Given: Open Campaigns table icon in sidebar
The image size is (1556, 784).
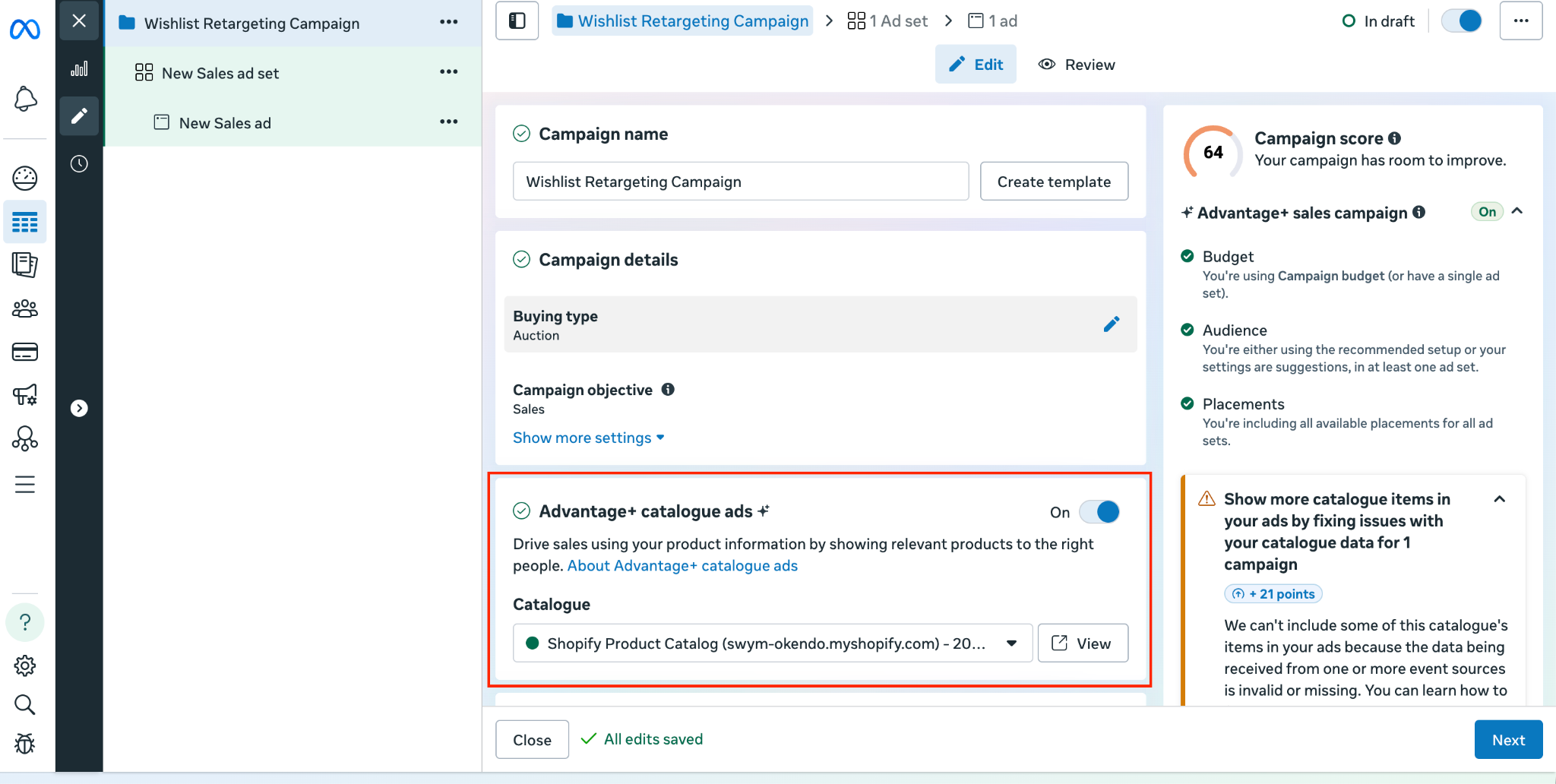Looking at the screenshot, I should tap(25, 222).
